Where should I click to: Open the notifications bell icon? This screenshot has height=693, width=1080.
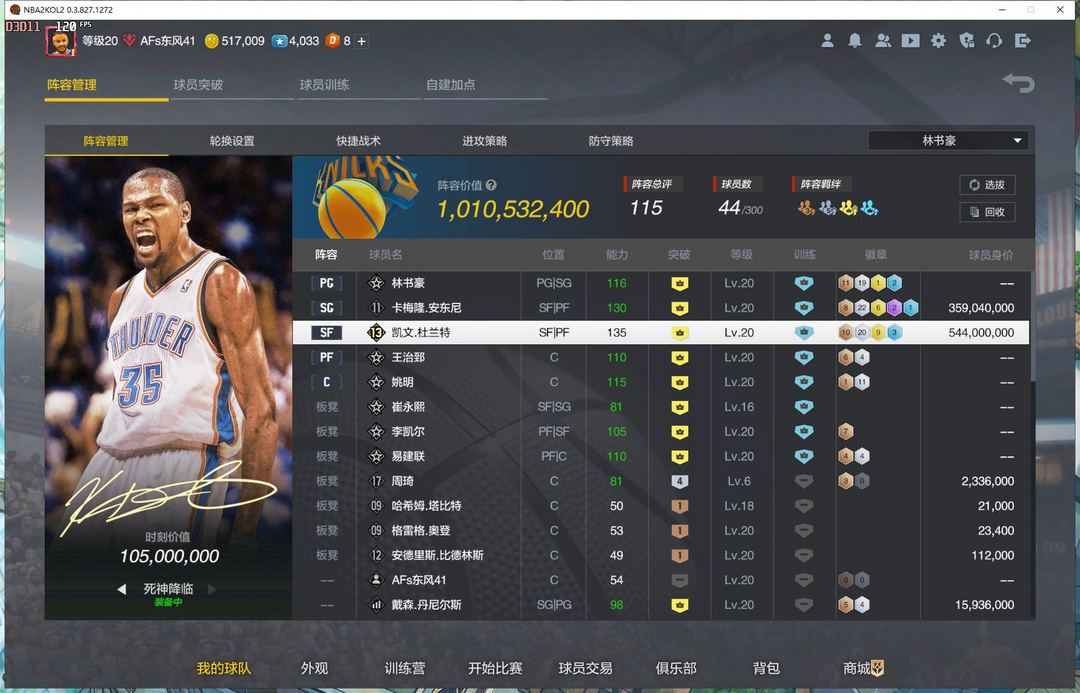tap(855, 41)
